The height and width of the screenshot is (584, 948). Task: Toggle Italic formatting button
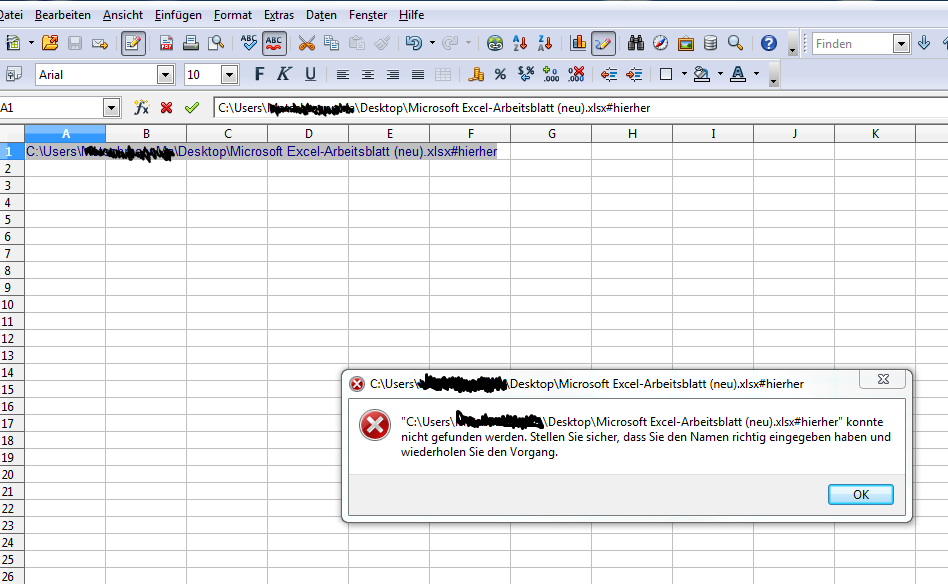tap(284, 74)
